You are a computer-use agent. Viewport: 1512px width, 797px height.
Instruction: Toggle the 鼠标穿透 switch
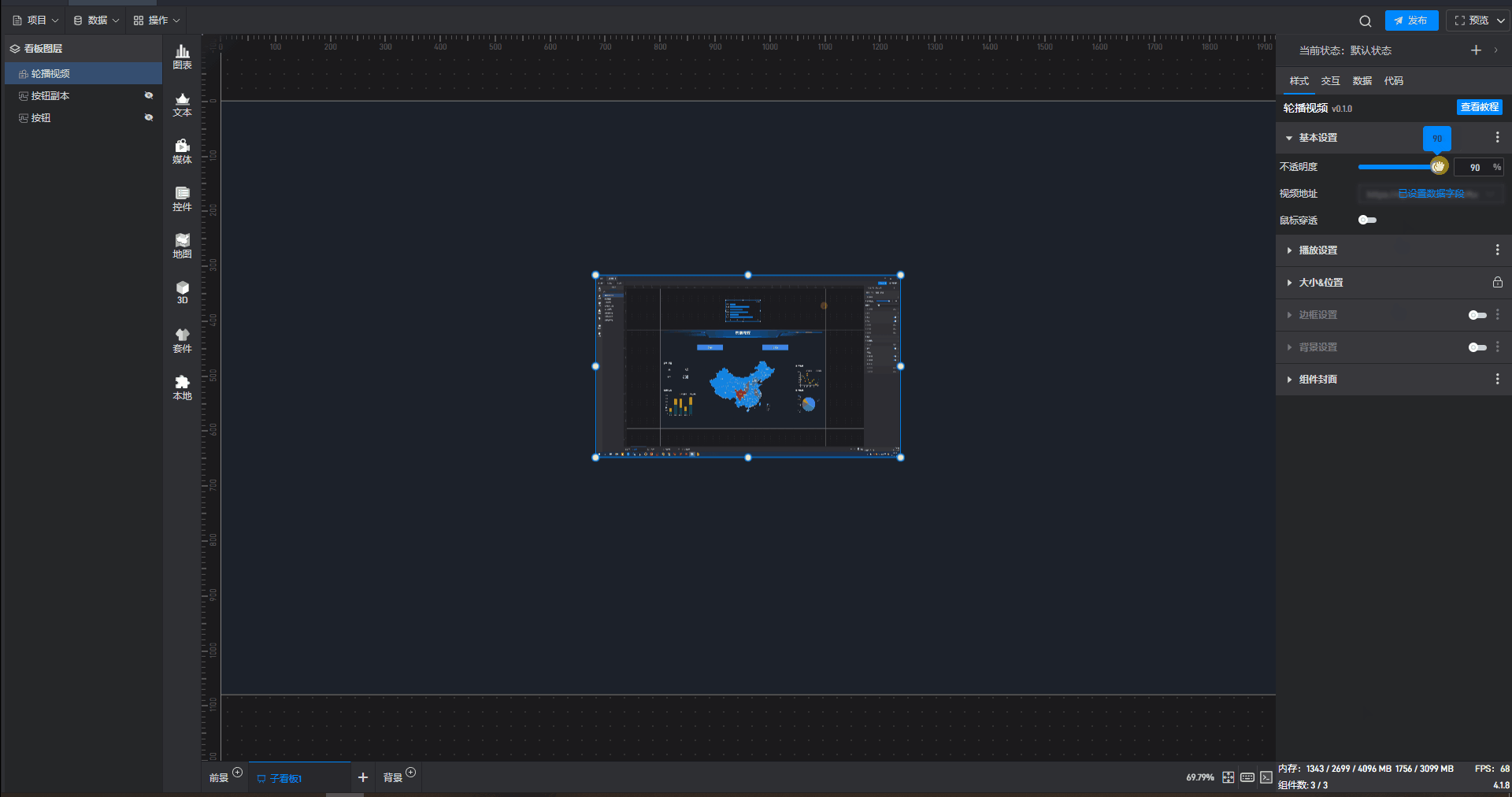1367,221
